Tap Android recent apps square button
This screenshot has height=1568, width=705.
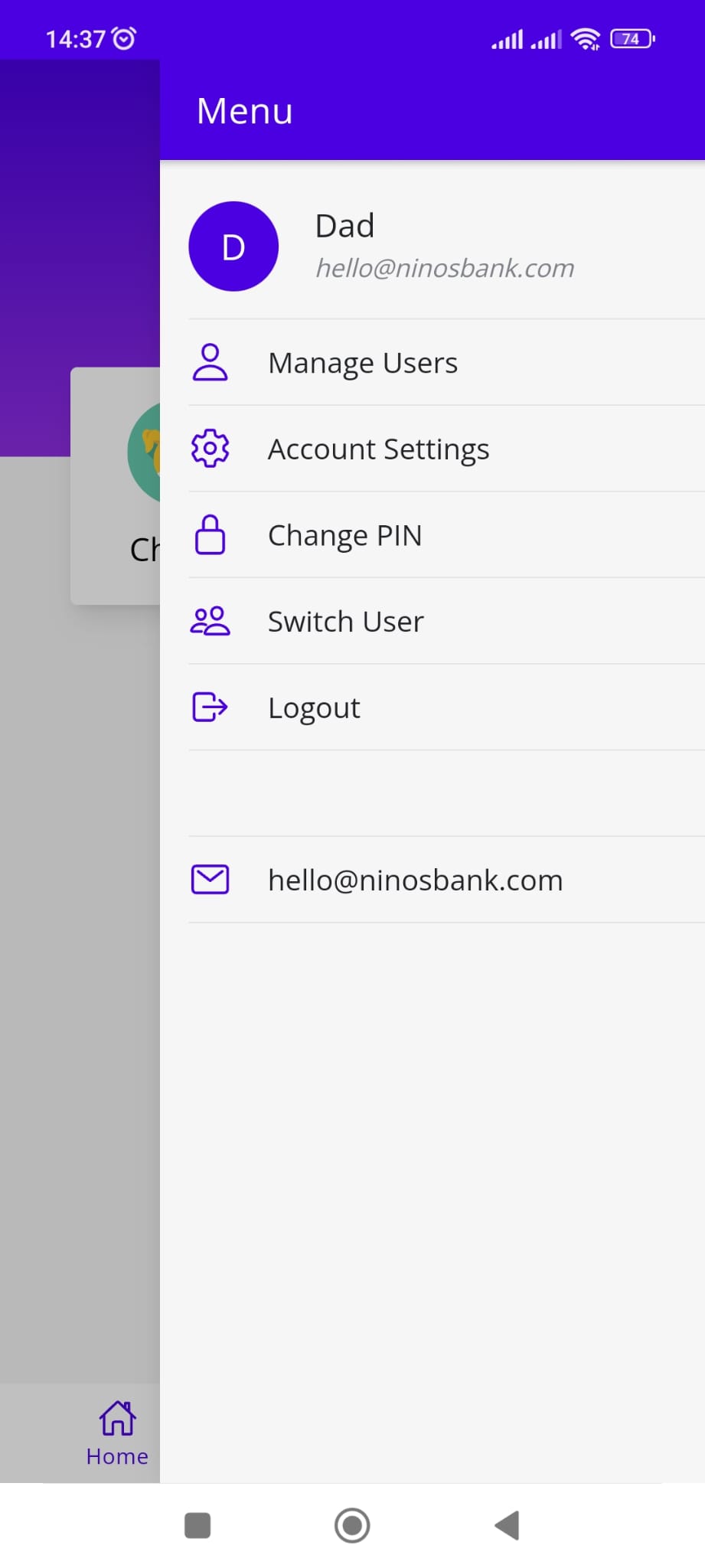(x=197, y=1525)
